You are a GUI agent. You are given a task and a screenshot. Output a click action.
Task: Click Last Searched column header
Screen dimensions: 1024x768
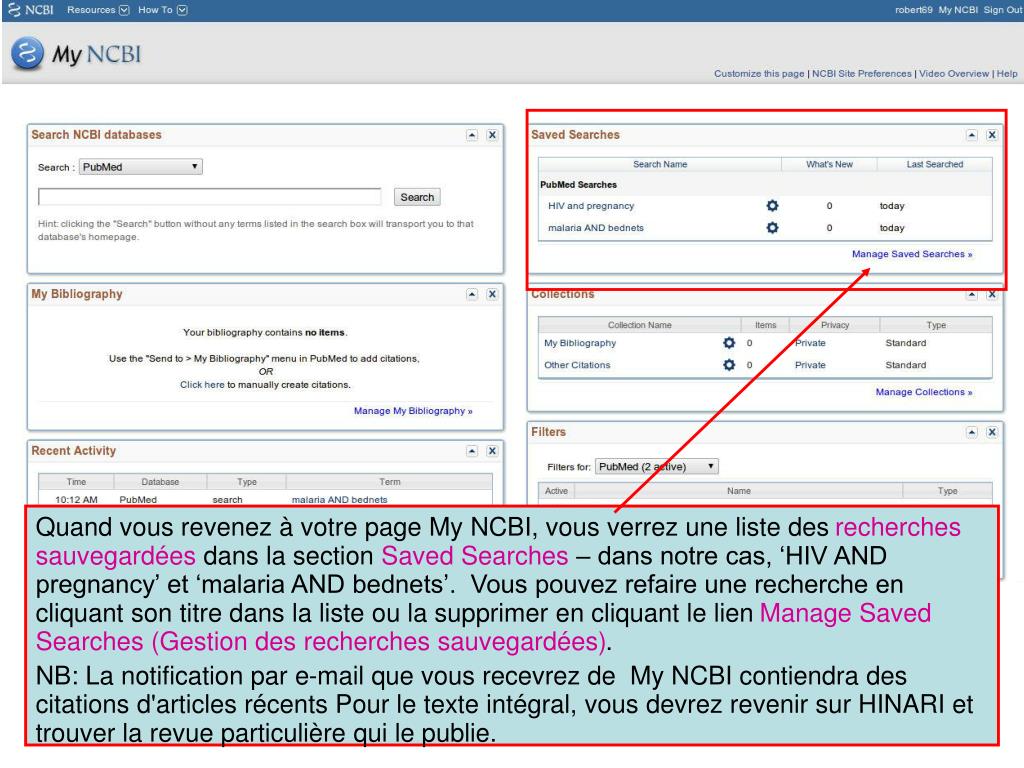pos(935,165)
